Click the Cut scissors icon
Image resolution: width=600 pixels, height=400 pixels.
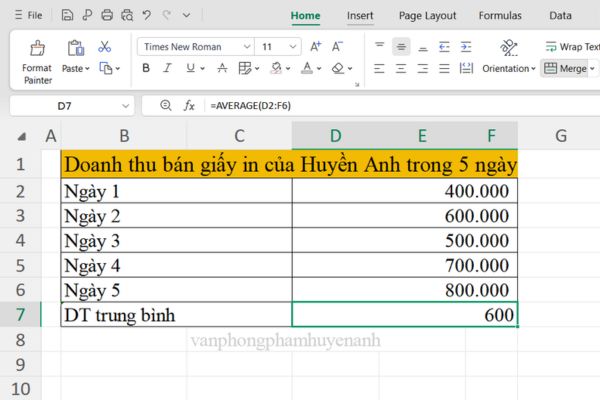pos(104,47)
